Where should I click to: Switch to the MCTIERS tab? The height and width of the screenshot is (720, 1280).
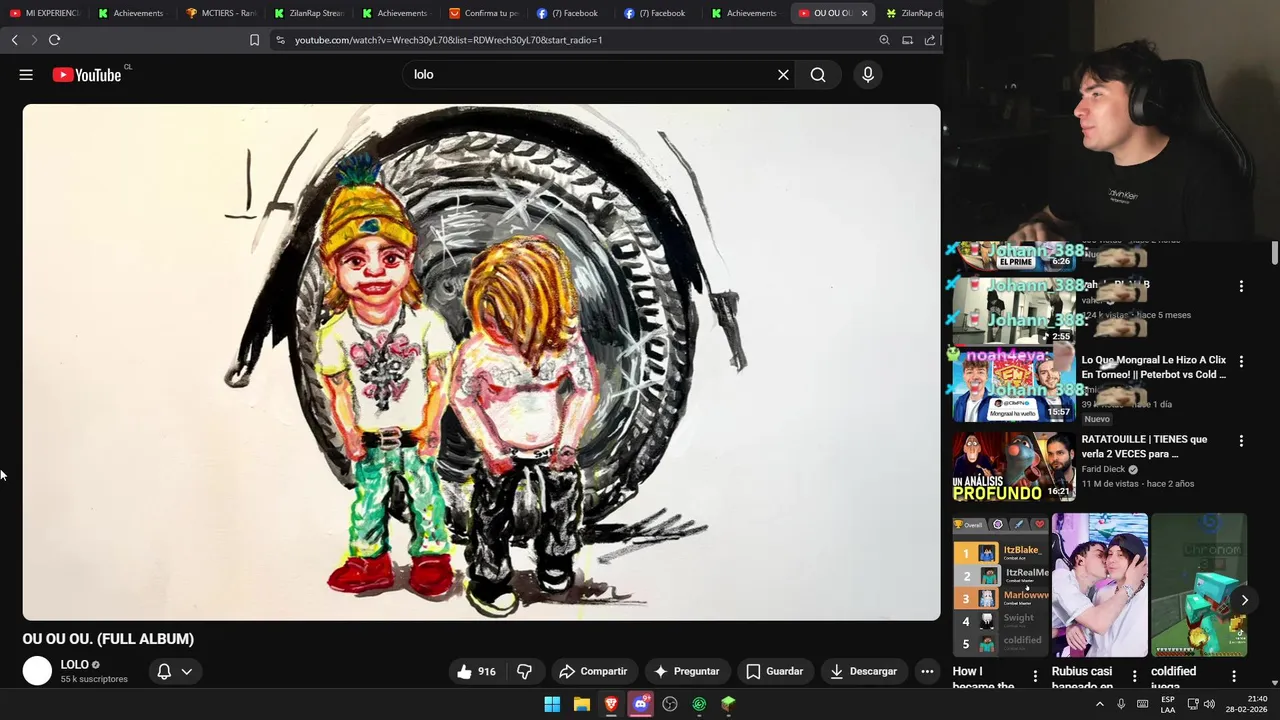222,13
